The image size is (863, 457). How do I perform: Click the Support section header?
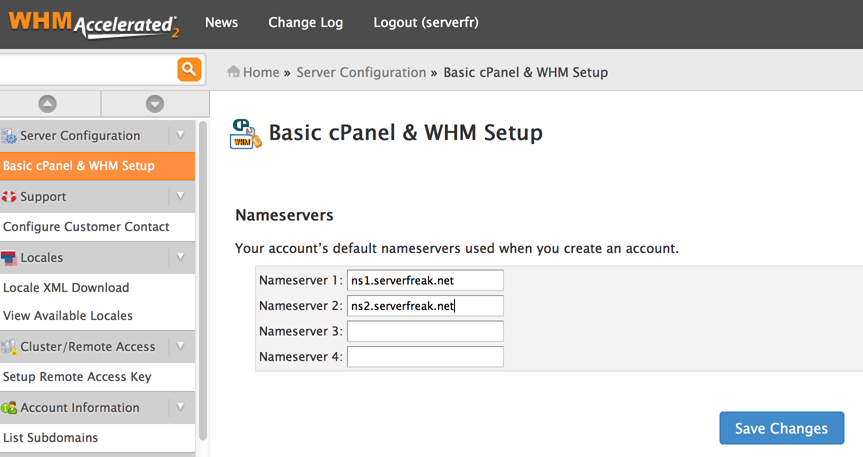(97, 197)
